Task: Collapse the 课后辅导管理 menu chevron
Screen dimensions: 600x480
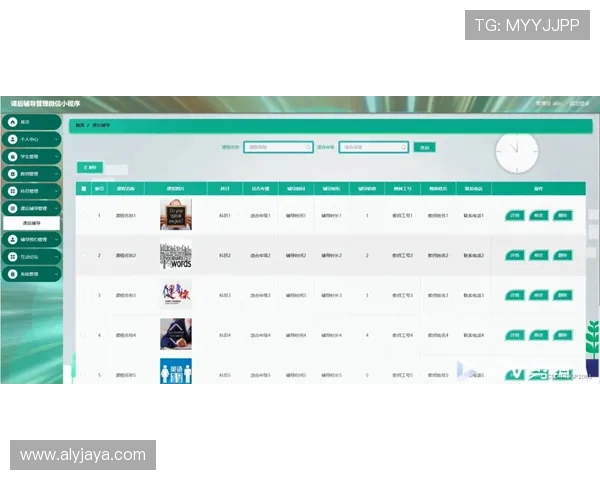Action: tap(55, 207)
